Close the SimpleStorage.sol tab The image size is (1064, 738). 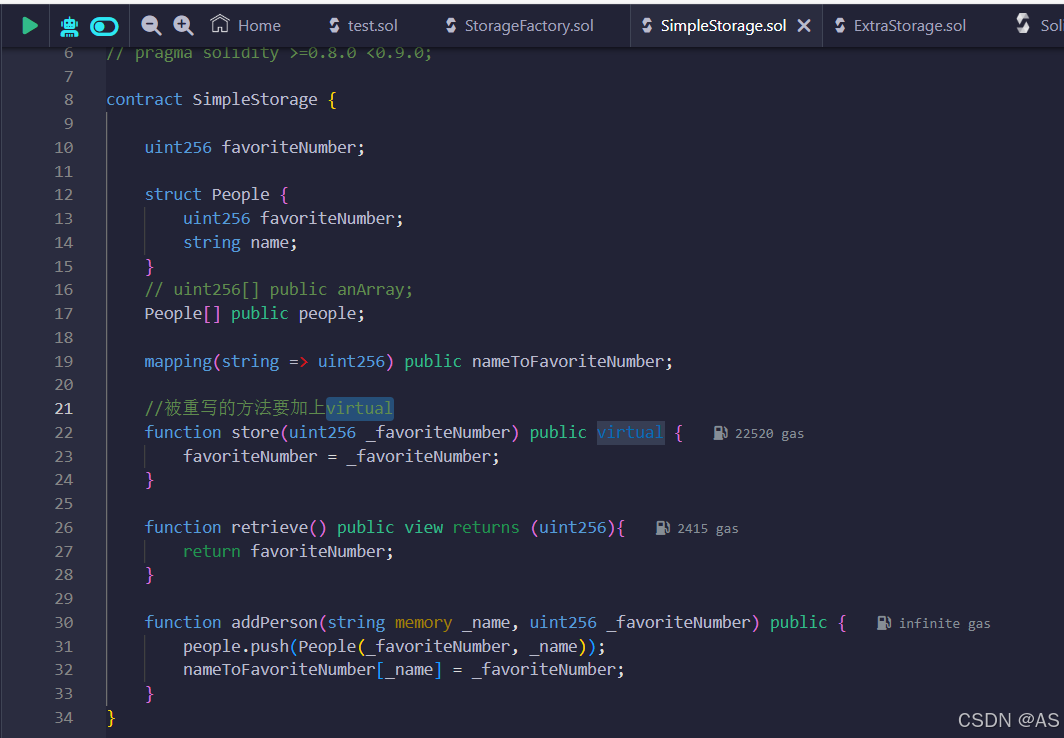click(804, 25)
